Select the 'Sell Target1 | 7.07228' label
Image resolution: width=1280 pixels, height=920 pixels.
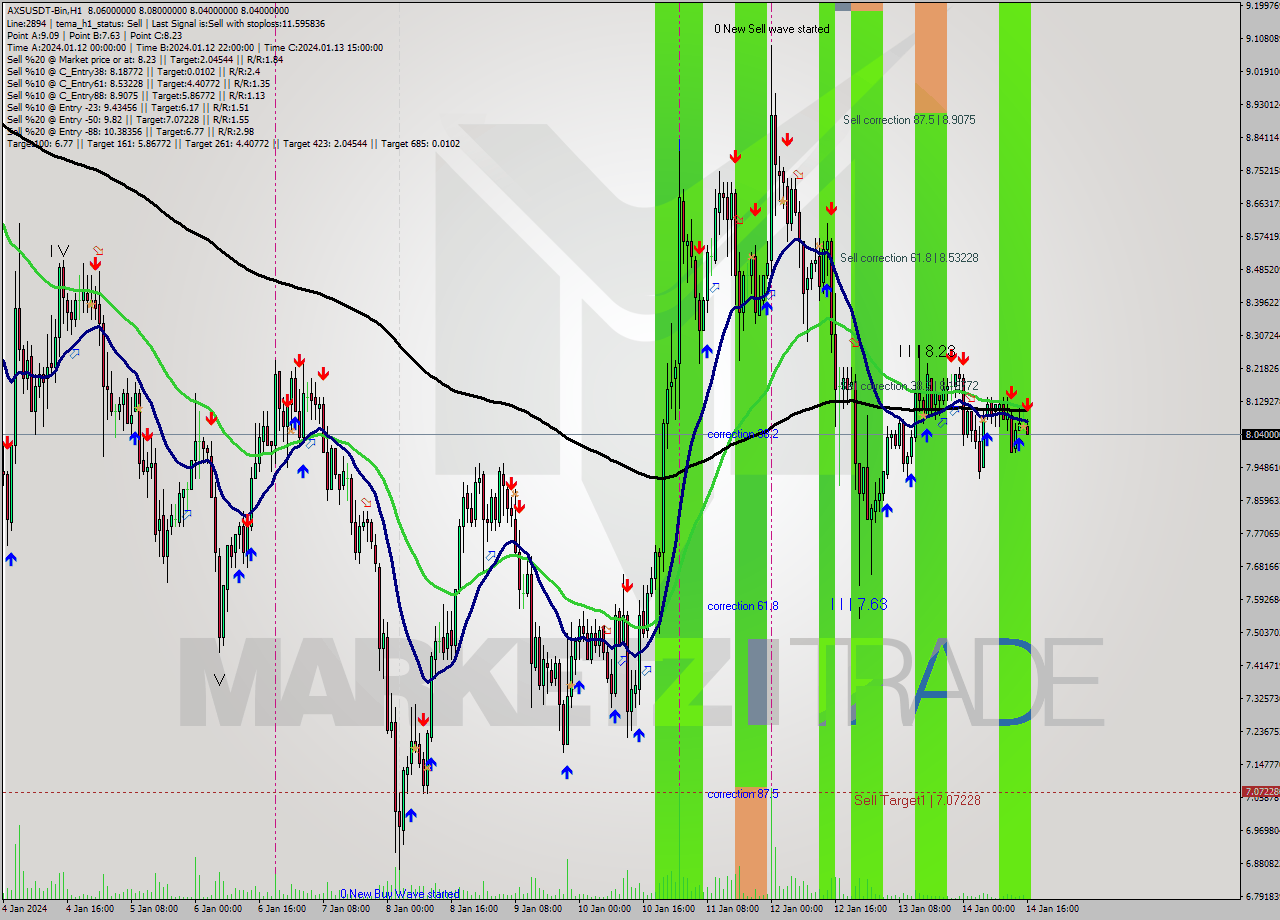917,800
